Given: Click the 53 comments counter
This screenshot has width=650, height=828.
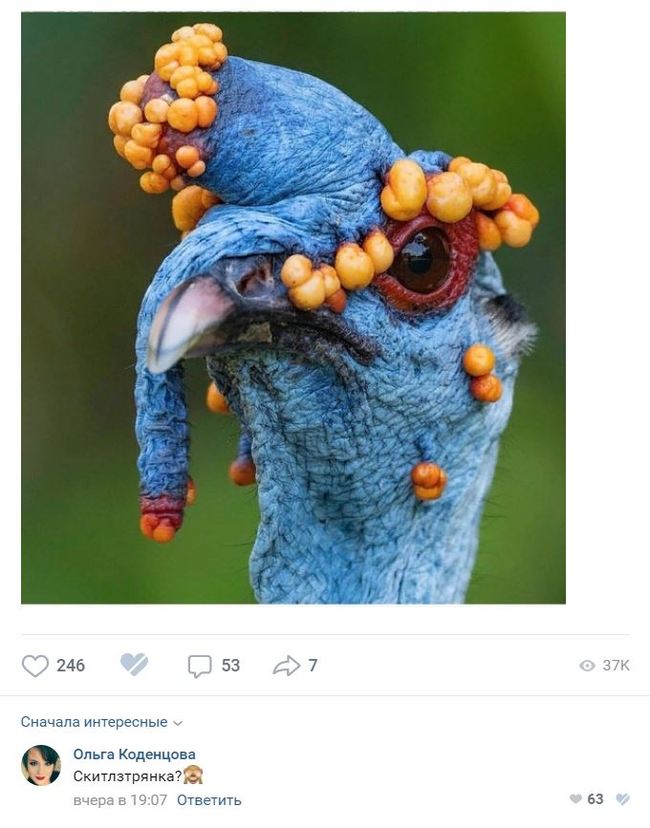Looking at the screenshot, I should [231, 665].
